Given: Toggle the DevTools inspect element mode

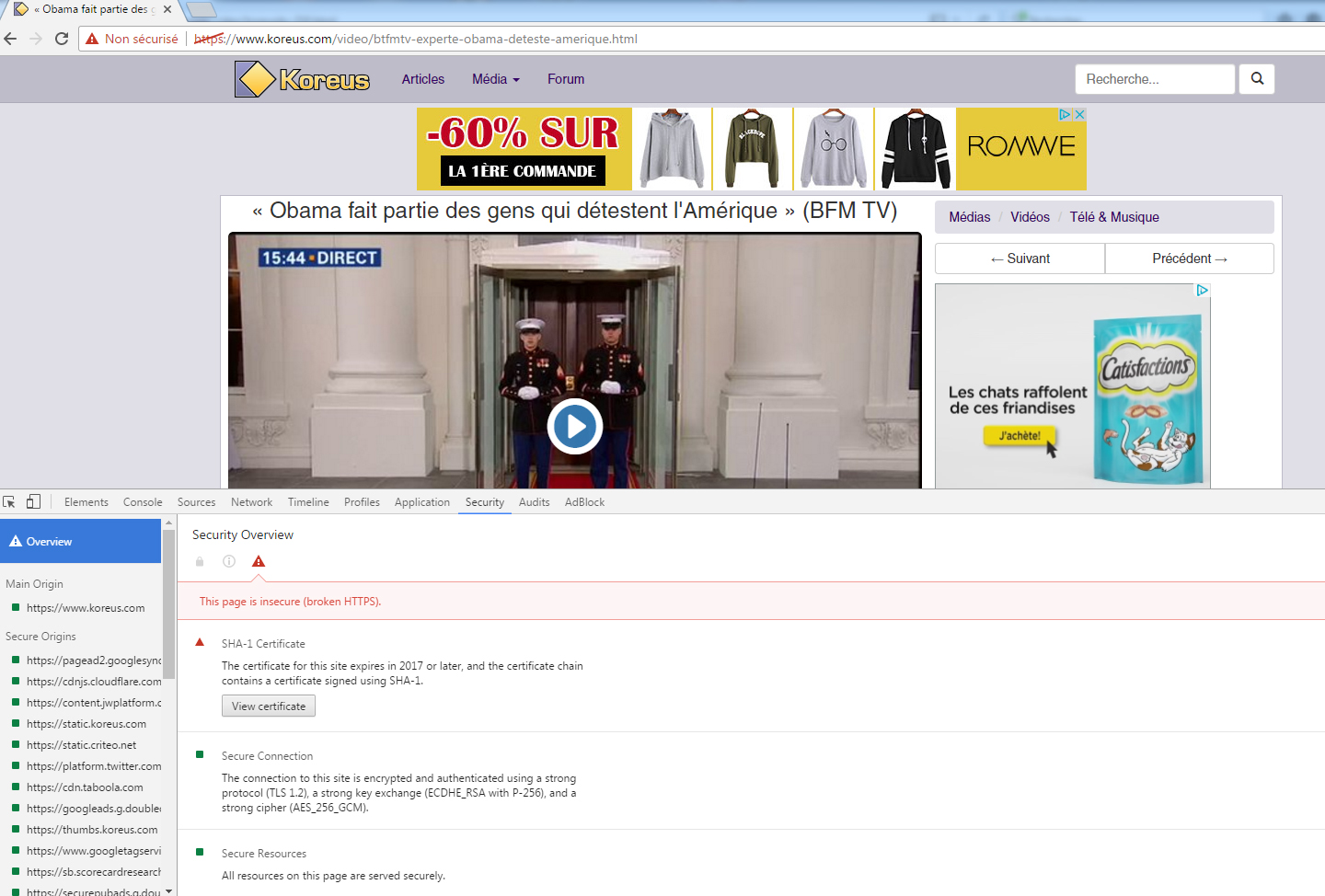Looking at the screenshot, I should click(x=9, y=502).
